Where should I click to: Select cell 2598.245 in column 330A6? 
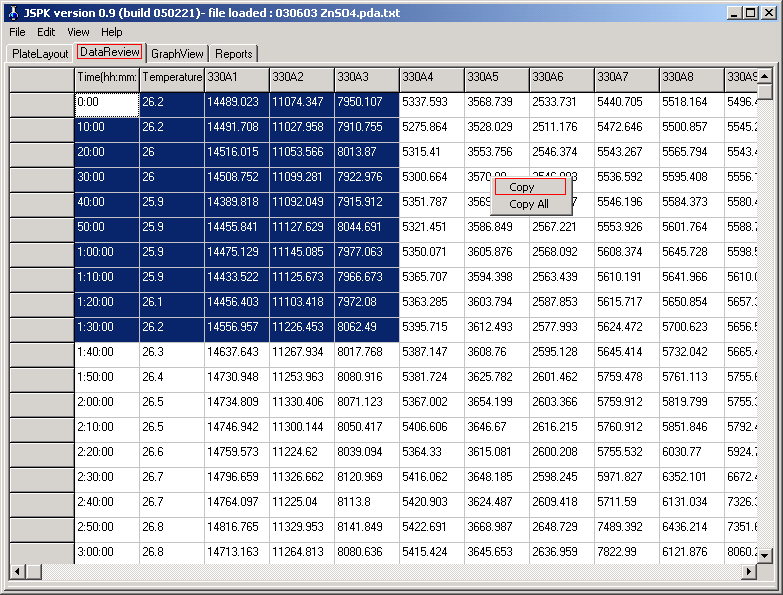pos(562,480)
